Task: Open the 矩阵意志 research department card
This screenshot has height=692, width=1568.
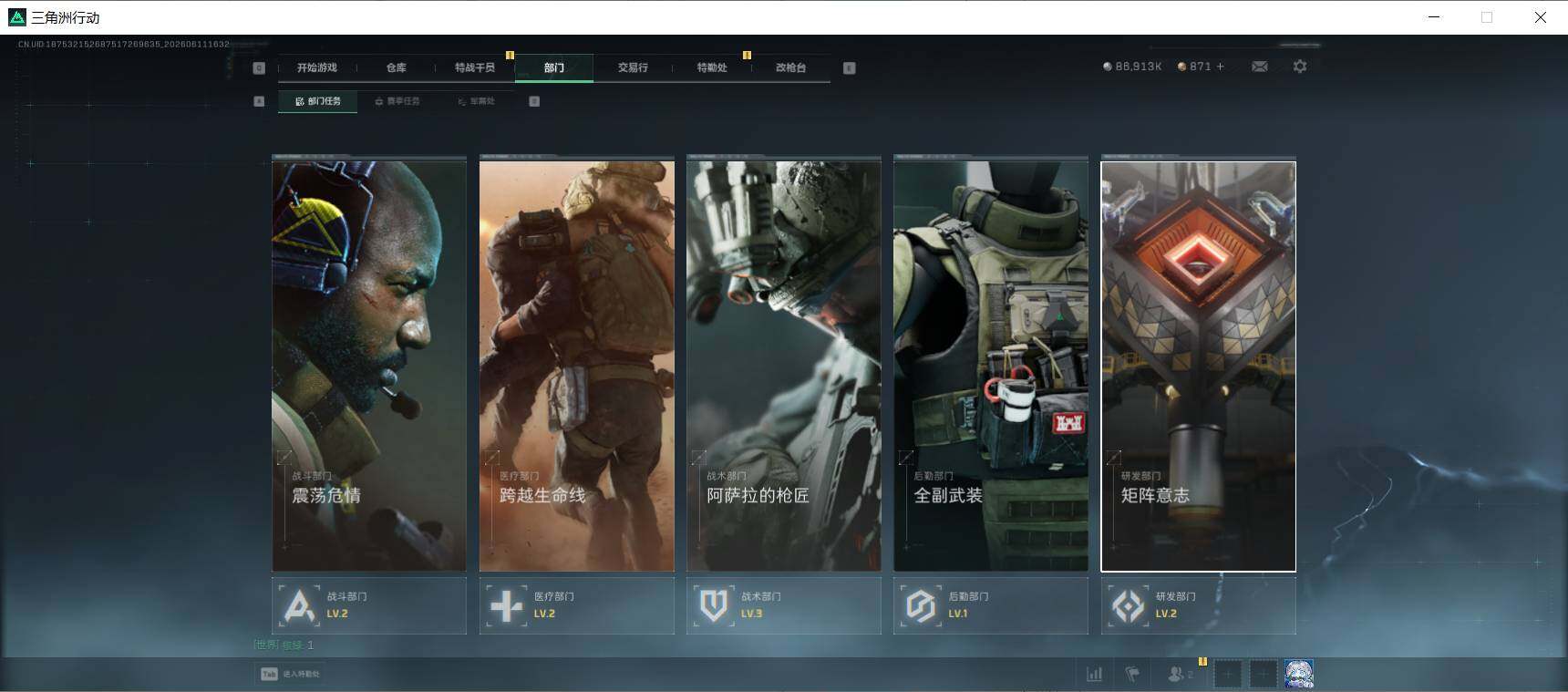Action: (1199, 366)
